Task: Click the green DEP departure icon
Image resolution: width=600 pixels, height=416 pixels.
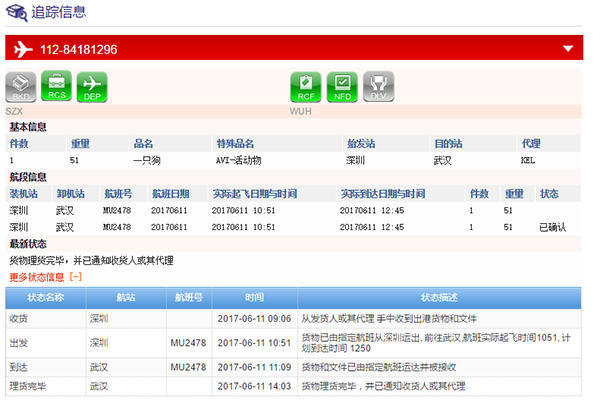Action: coord(92,87)
